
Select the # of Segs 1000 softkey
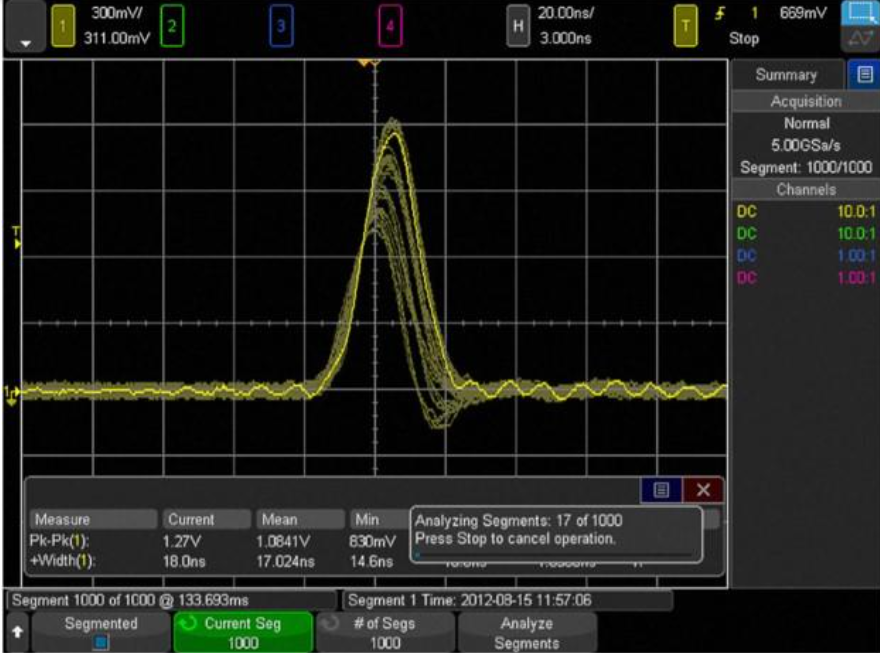tap(385, 632)
